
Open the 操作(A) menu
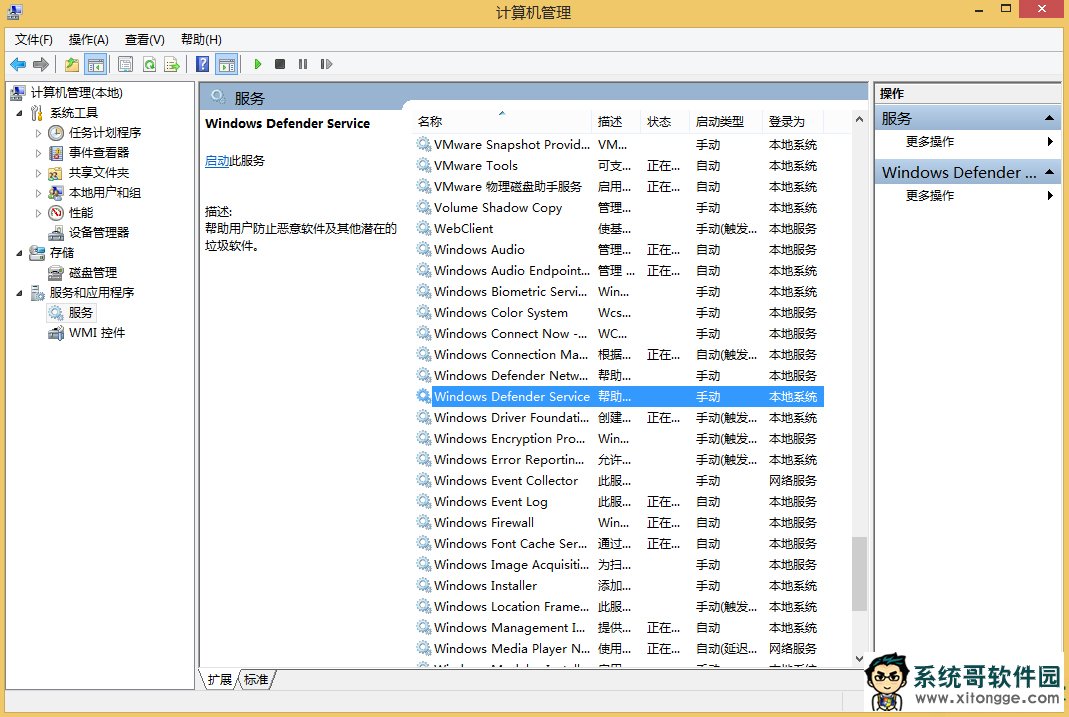click(x=88, y=39)
